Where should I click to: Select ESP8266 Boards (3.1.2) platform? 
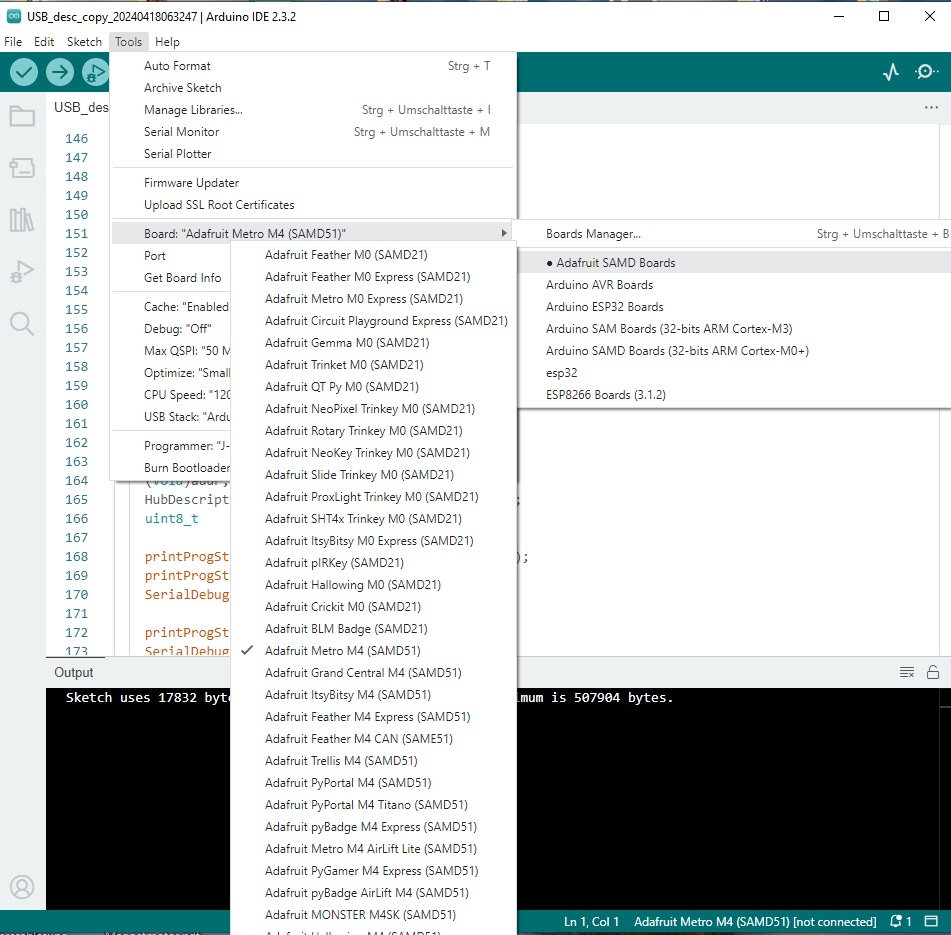coord(735,395)
